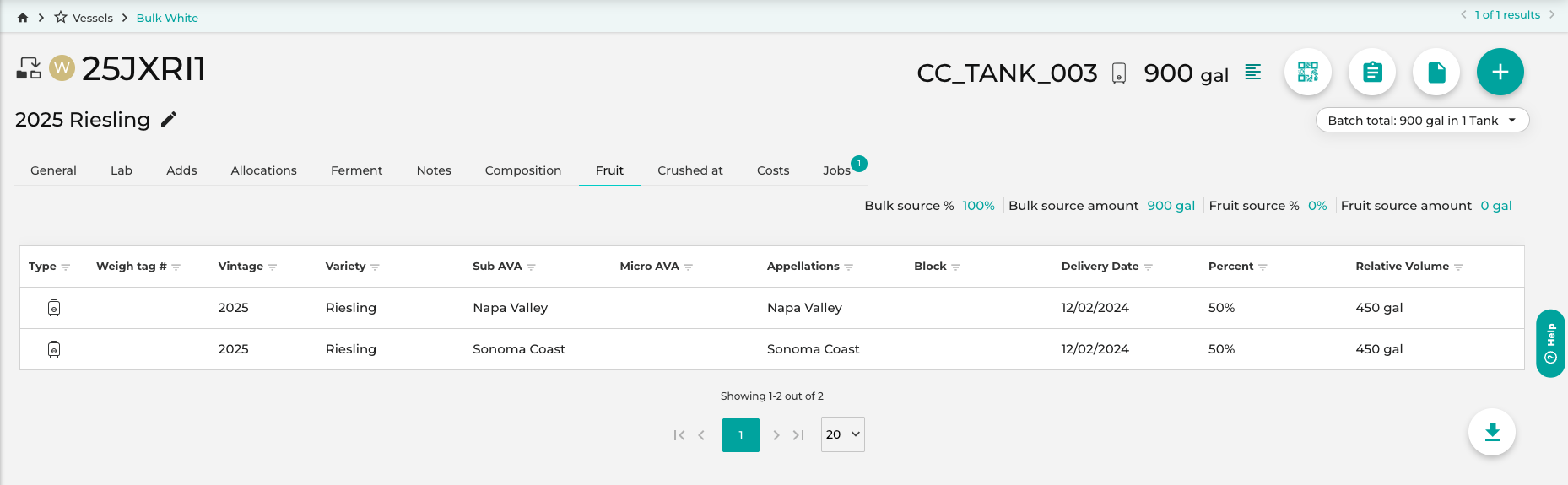Go to first page pagination icon
This screenshot has width=1568, height=485.
pyautogui.click(x=679, y=435)
